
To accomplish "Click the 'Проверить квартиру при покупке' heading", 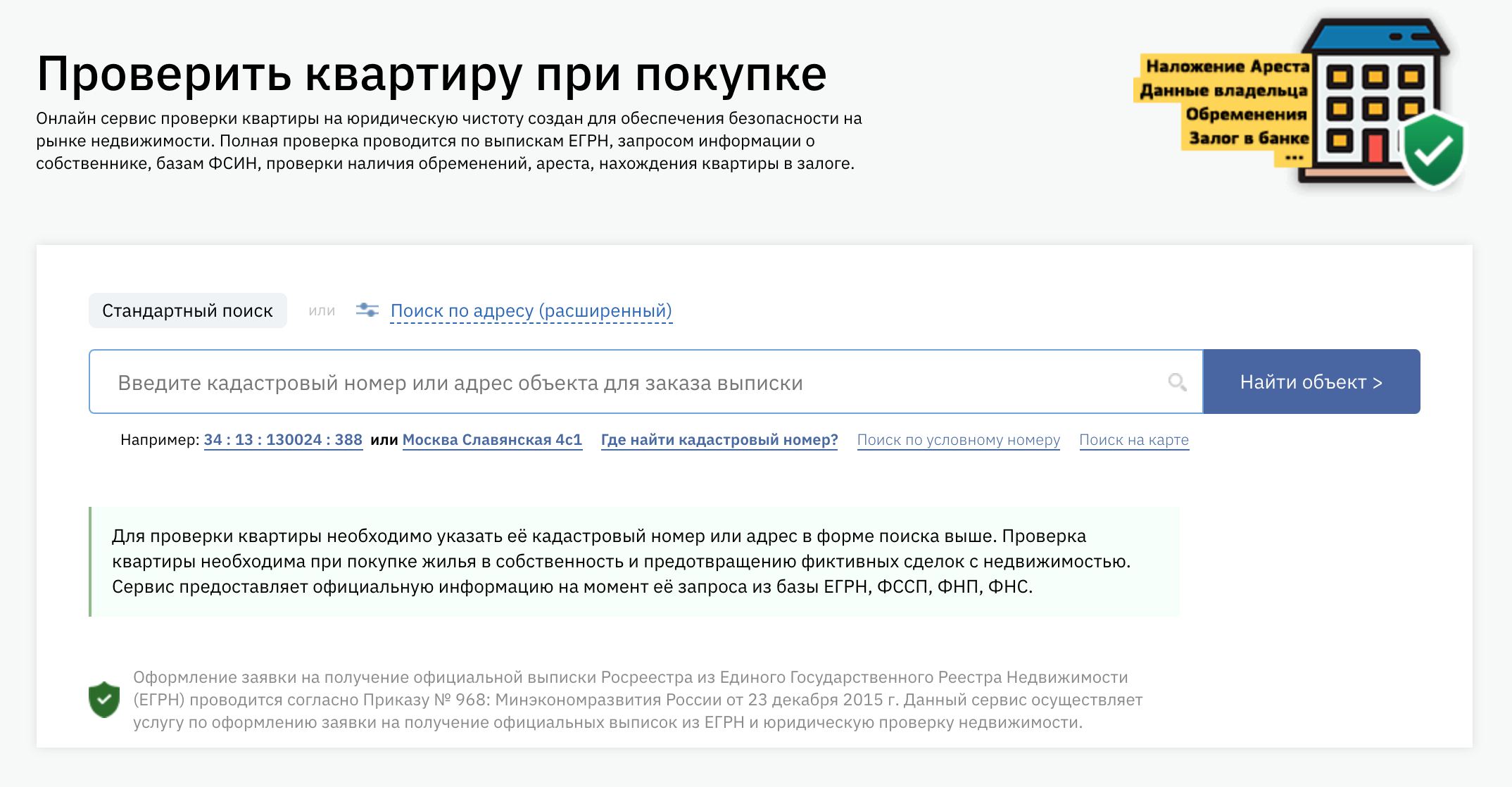I will click(431, 74).
